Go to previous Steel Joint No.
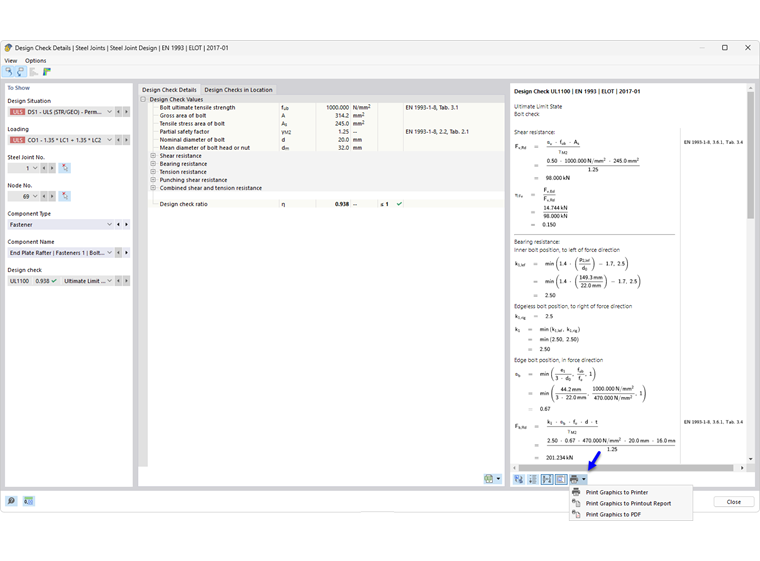Screen dimensions: 760x561 pyautogui.click(x=44, y=168)
